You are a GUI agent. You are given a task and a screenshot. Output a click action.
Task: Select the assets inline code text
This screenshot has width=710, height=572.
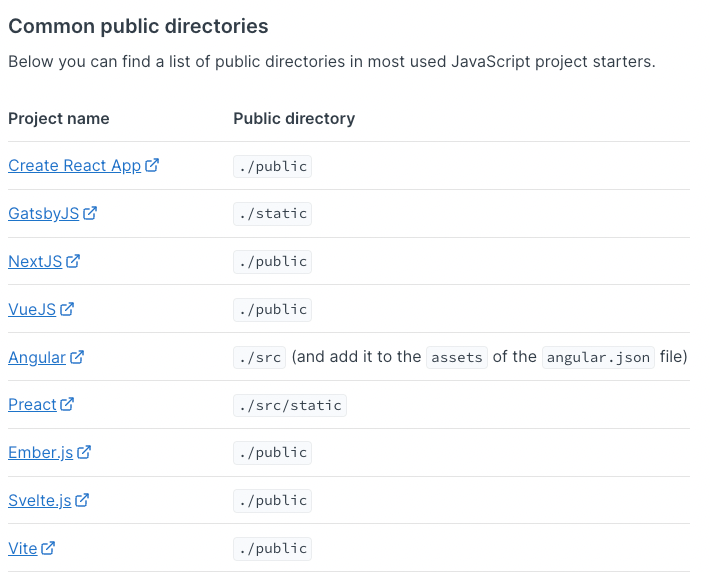click(x=457, y=357)
